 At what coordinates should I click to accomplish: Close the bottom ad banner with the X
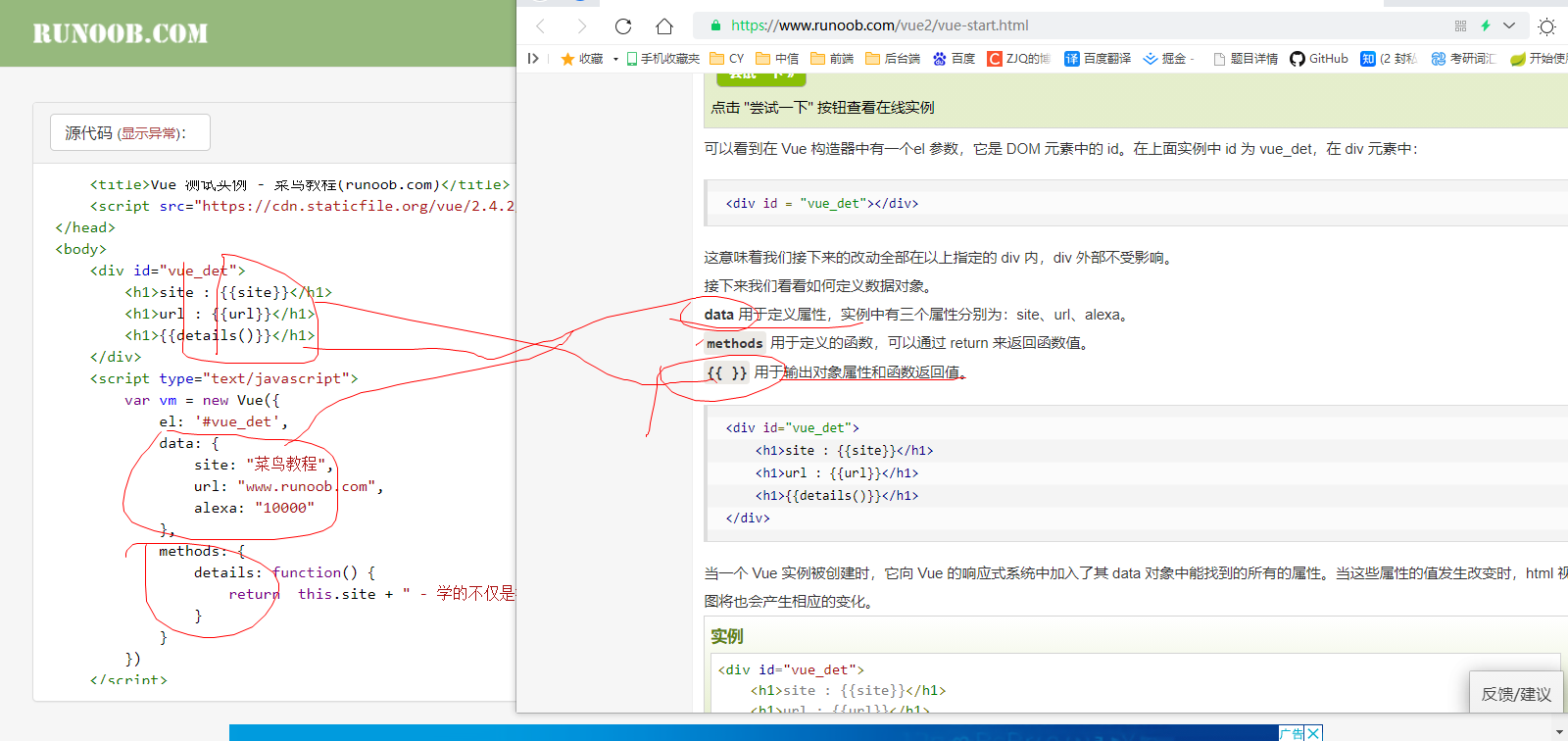point(1313,732)
